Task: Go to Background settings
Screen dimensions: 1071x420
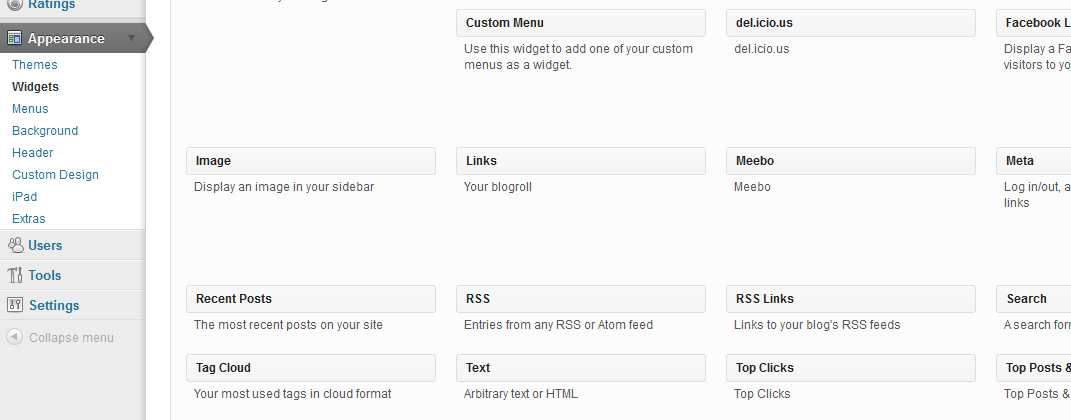Action: click(x=45, y=131)
